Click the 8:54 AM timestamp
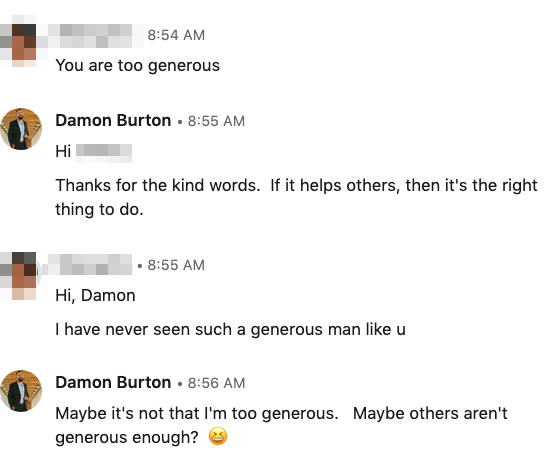This screenshot has width=559, height=472. (176, 35)
